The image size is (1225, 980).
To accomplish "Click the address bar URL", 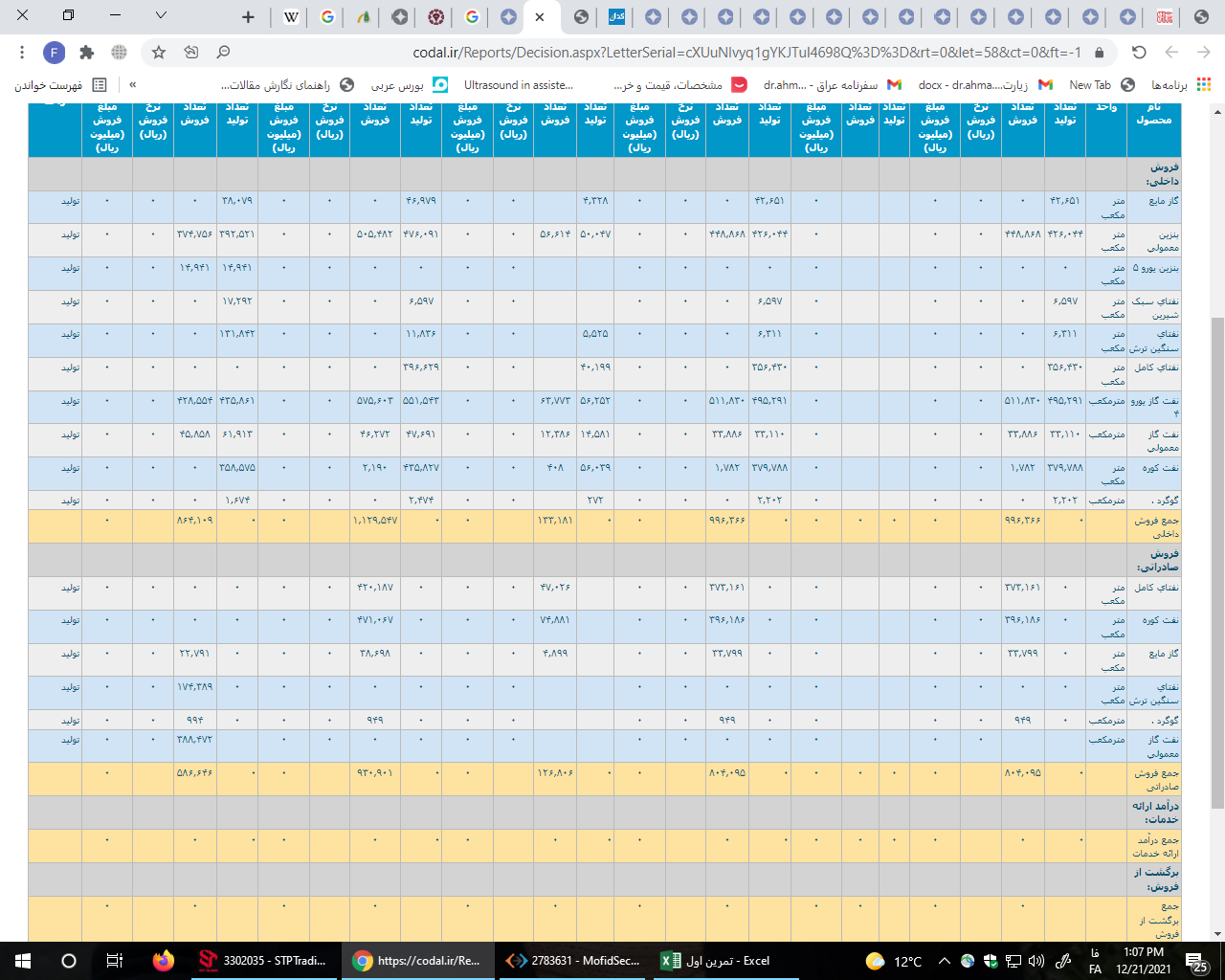I will click(x=746, y=52).
